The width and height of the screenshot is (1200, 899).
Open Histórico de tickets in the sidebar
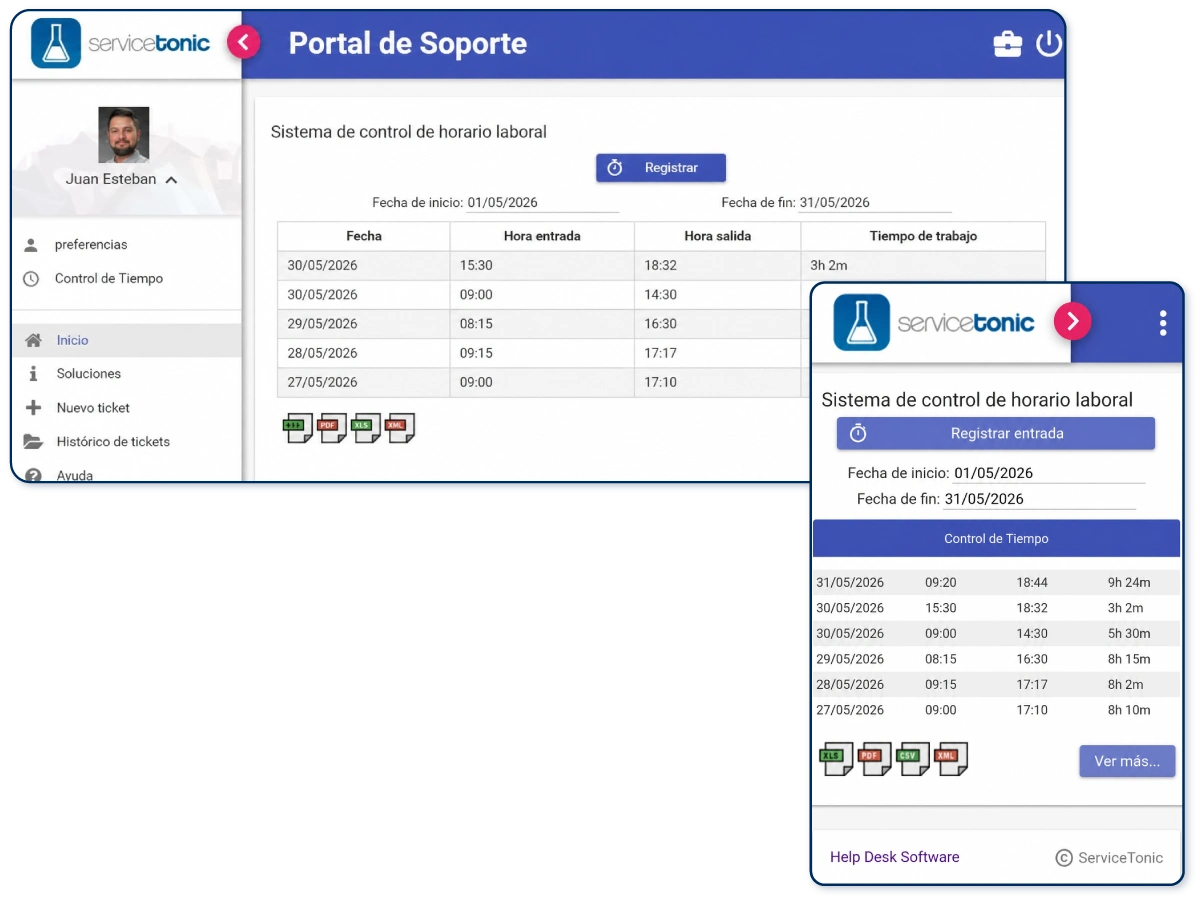(113, 442)
